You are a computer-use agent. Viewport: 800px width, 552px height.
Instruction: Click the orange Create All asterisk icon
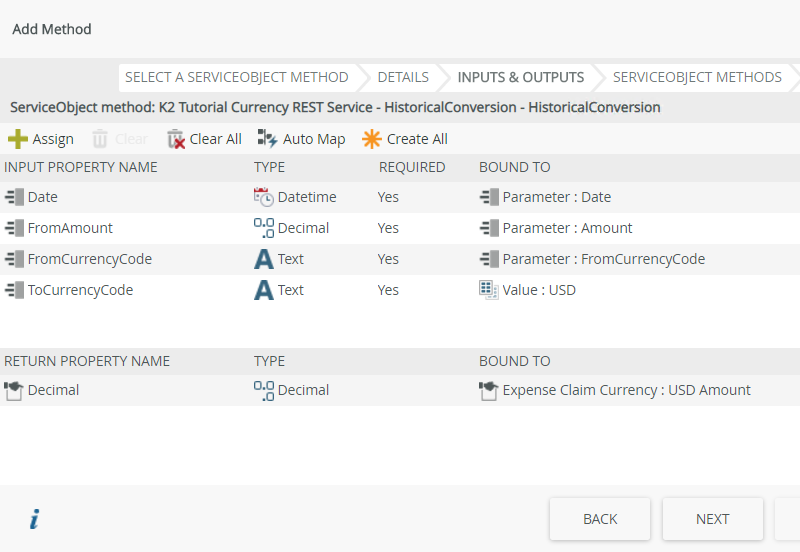tap(372, 139)
